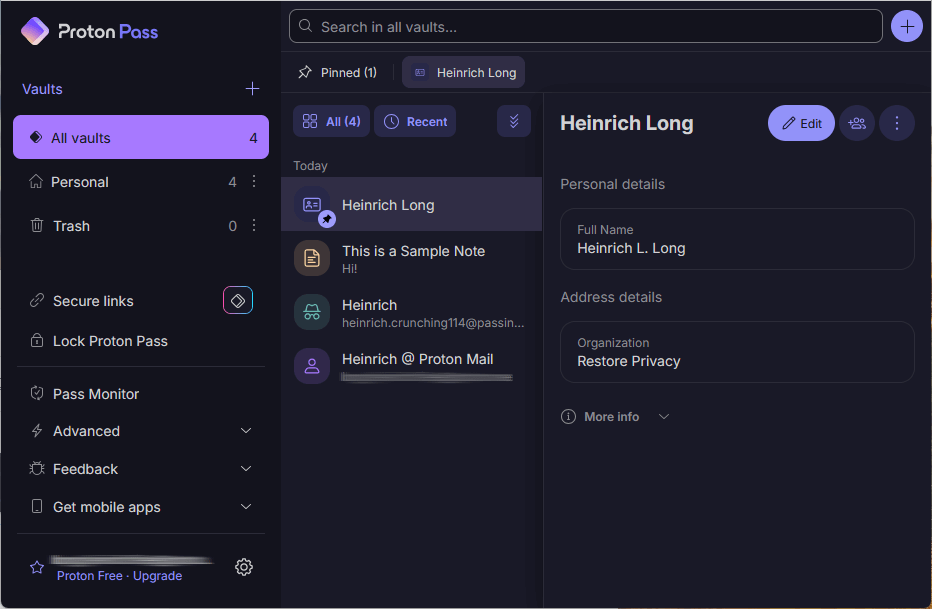The height and width of the screenshot is (609, 932).
Task: Click the Lock Proton Pass padlock icon
Action: click(x=37, y=340)
